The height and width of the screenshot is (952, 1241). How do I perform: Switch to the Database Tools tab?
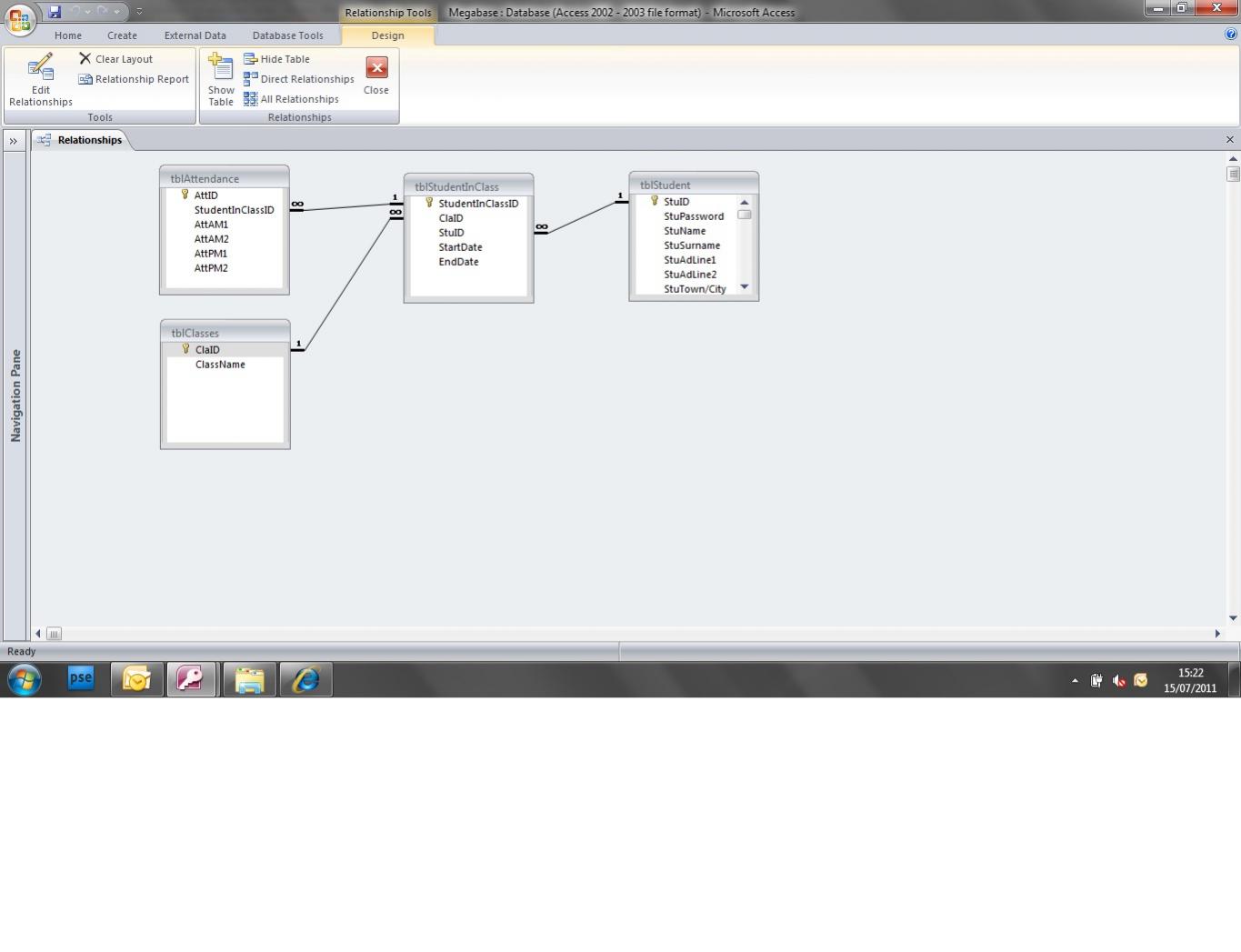(x=288, y=35)
